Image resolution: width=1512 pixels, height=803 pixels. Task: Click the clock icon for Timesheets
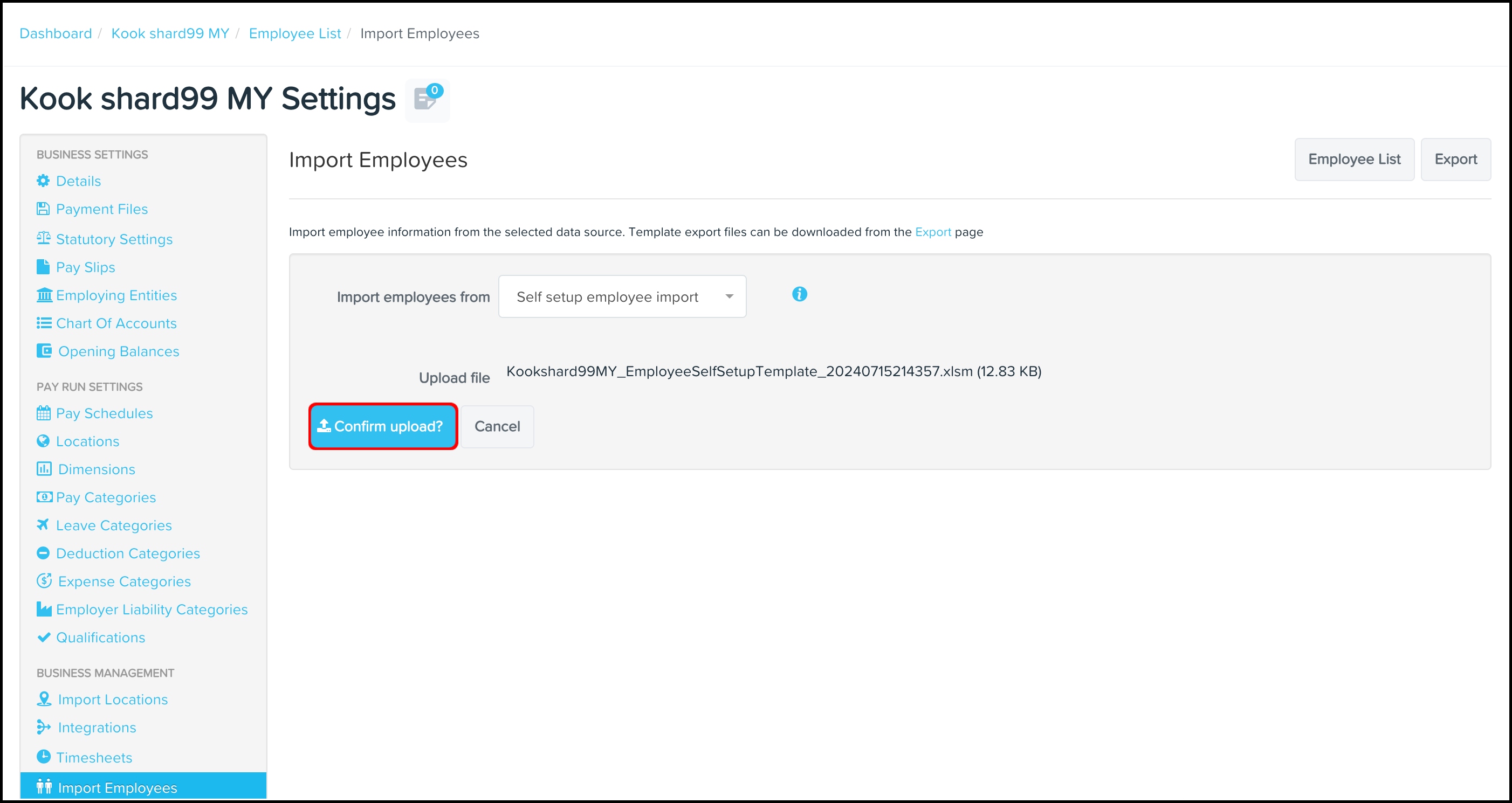[44, 756]
